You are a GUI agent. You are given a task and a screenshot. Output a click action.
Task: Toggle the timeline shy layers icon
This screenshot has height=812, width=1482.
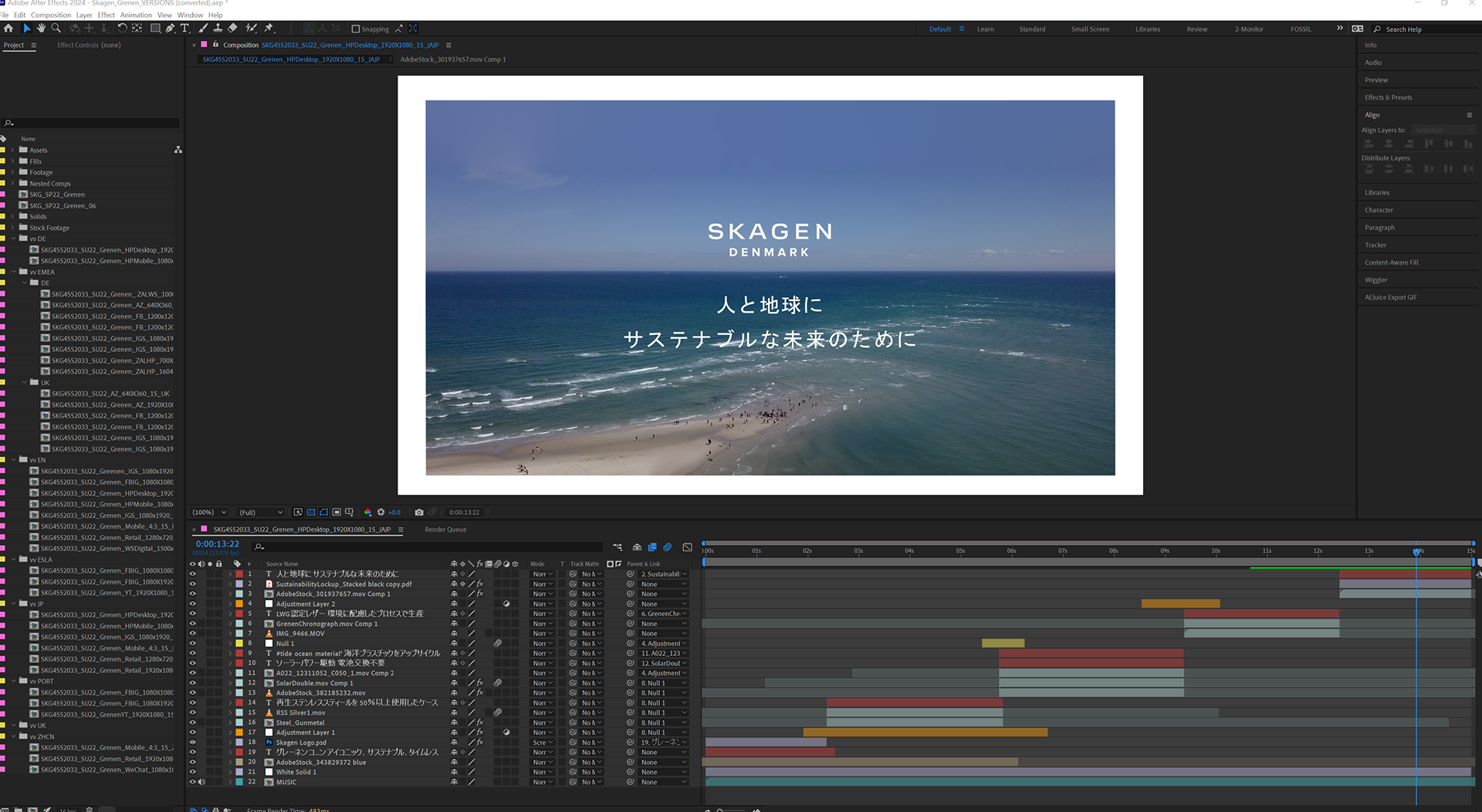click(x=637, y=547)
